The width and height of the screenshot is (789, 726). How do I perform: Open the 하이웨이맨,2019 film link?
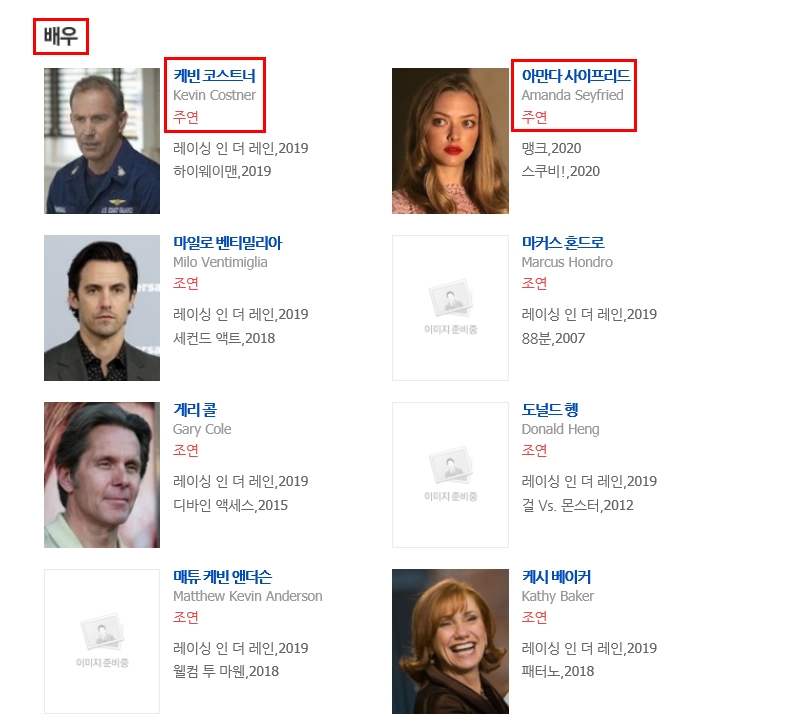[222, 171]
